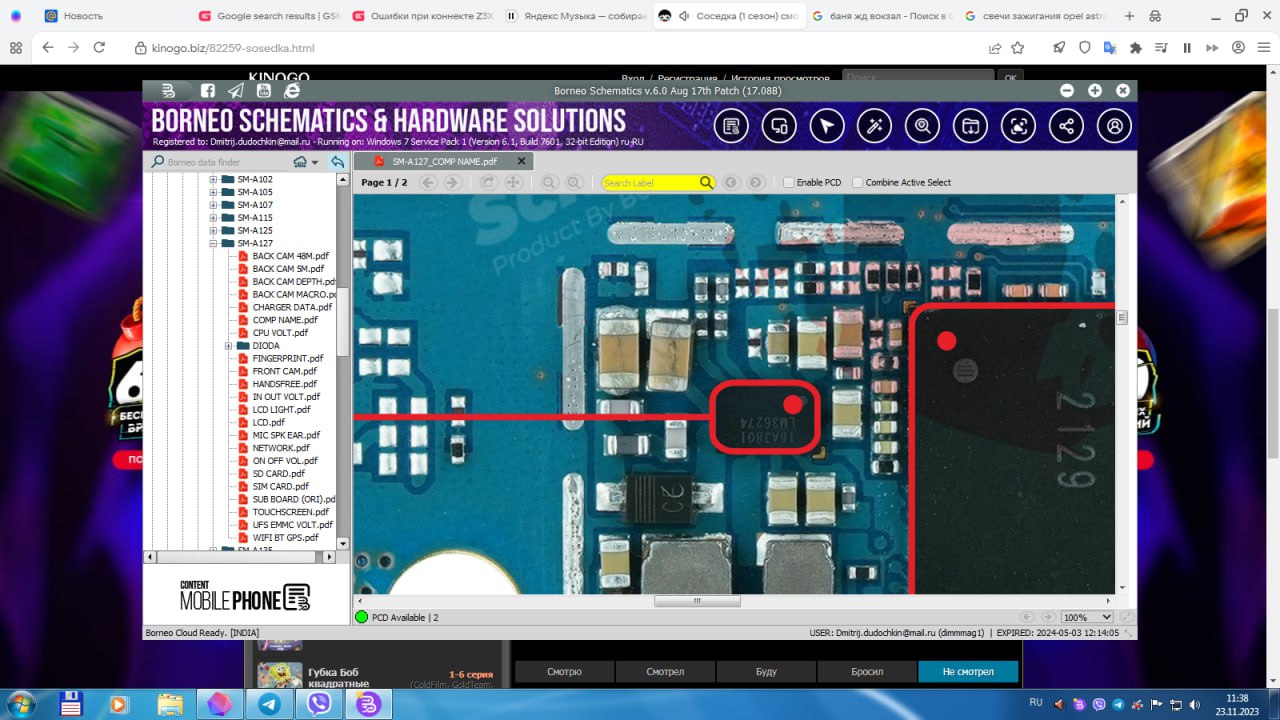Click the Telegram paper-plane icon in Borneo title bar
Image resolution: width=1280 pixels, height=720 pixels.
[x=235, y=90]
